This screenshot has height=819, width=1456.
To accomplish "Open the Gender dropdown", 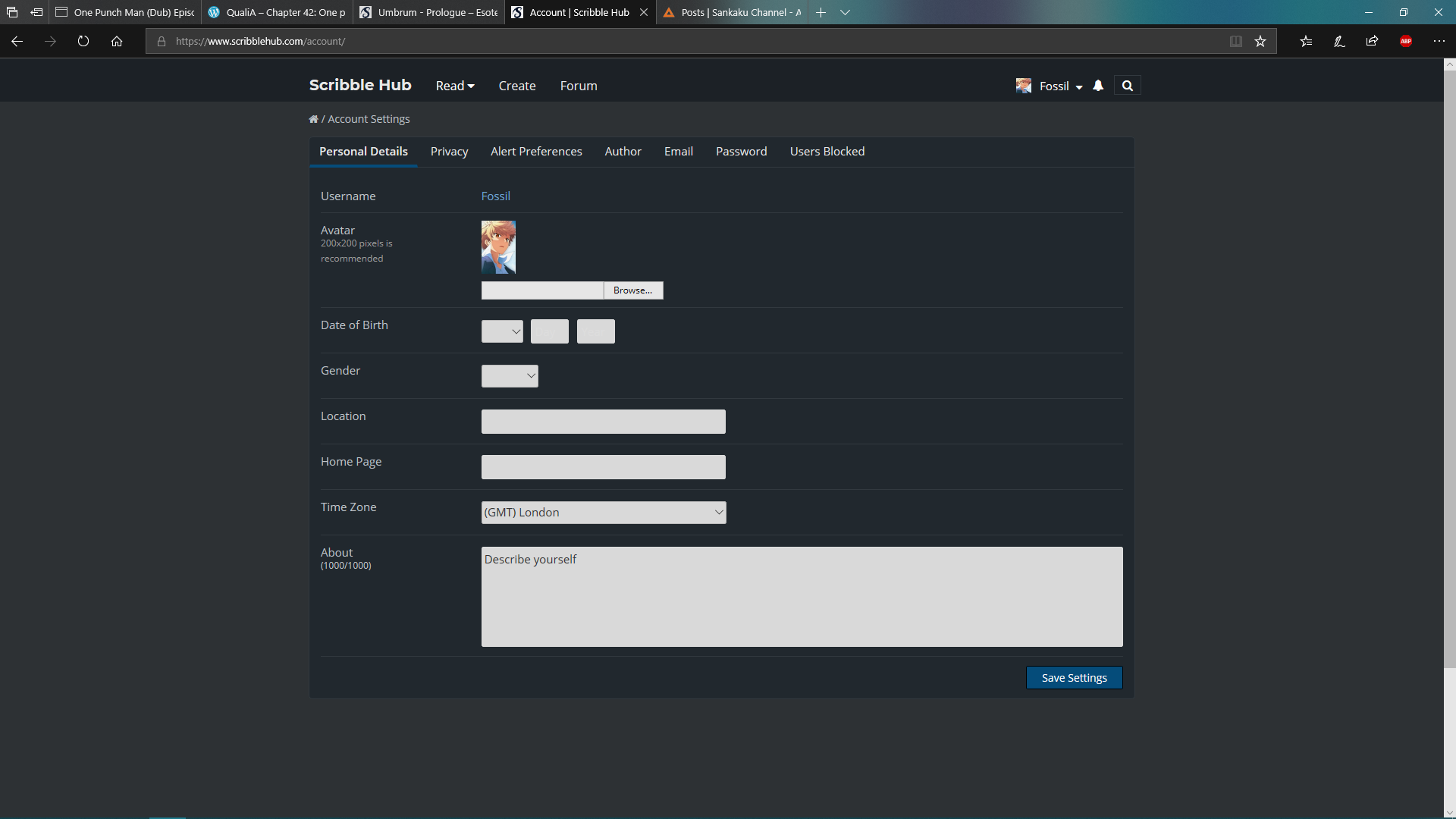I will click(509, 375).
